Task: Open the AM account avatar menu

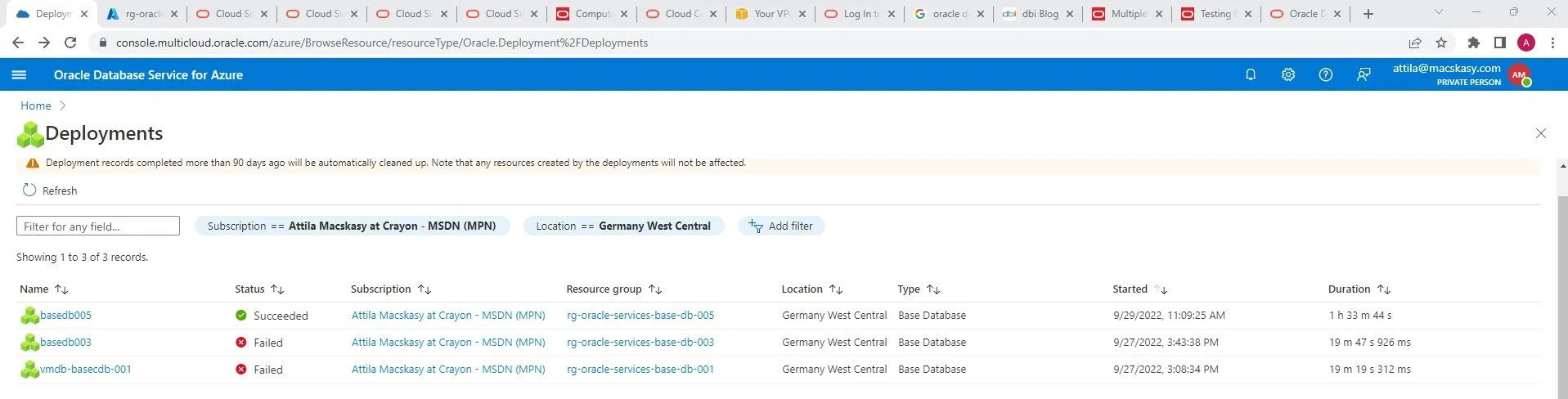Action: tap(1520, 74)
